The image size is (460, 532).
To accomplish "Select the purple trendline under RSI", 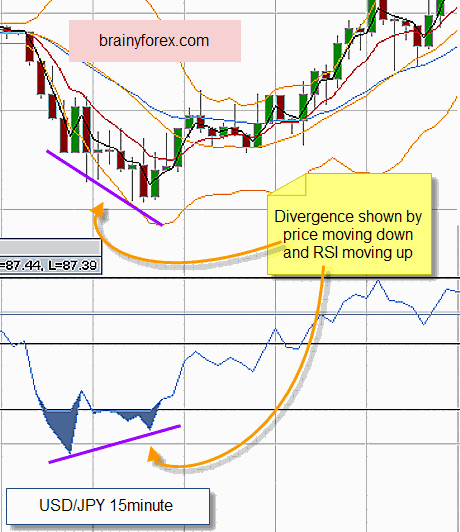I will point(115,444).
